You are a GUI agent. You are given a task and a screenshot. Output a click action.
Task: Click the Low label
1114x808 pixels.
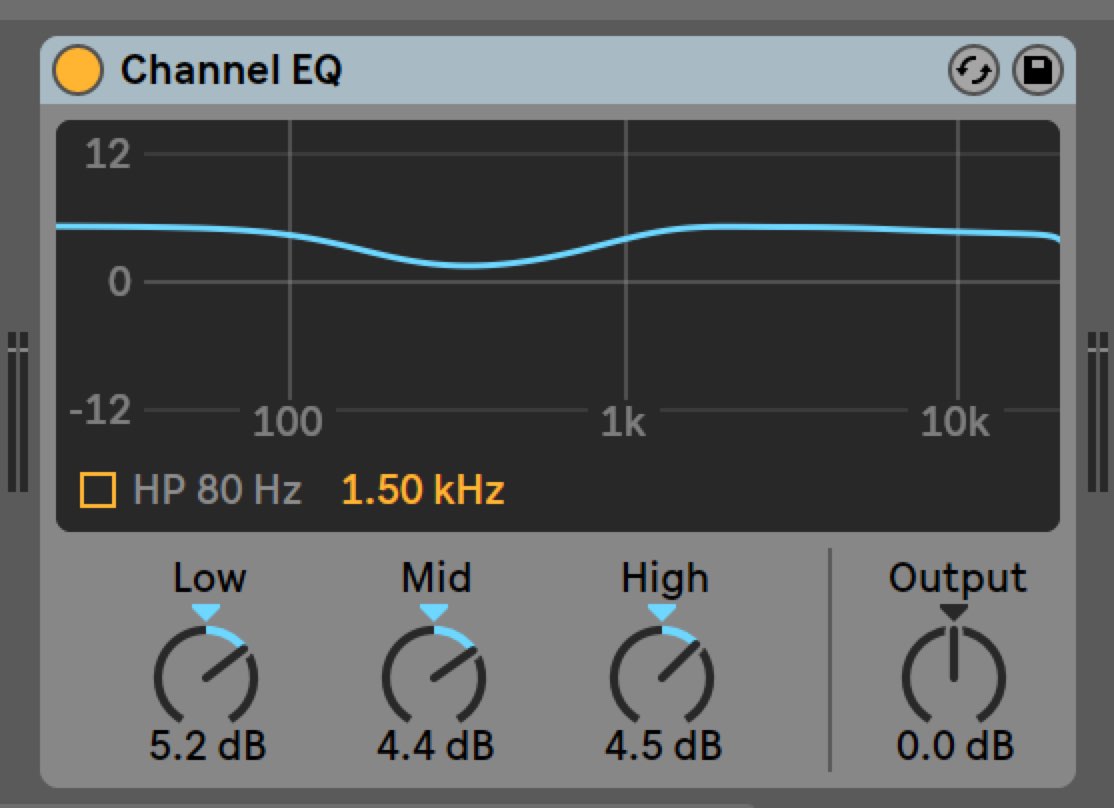(x=210, y=577)
